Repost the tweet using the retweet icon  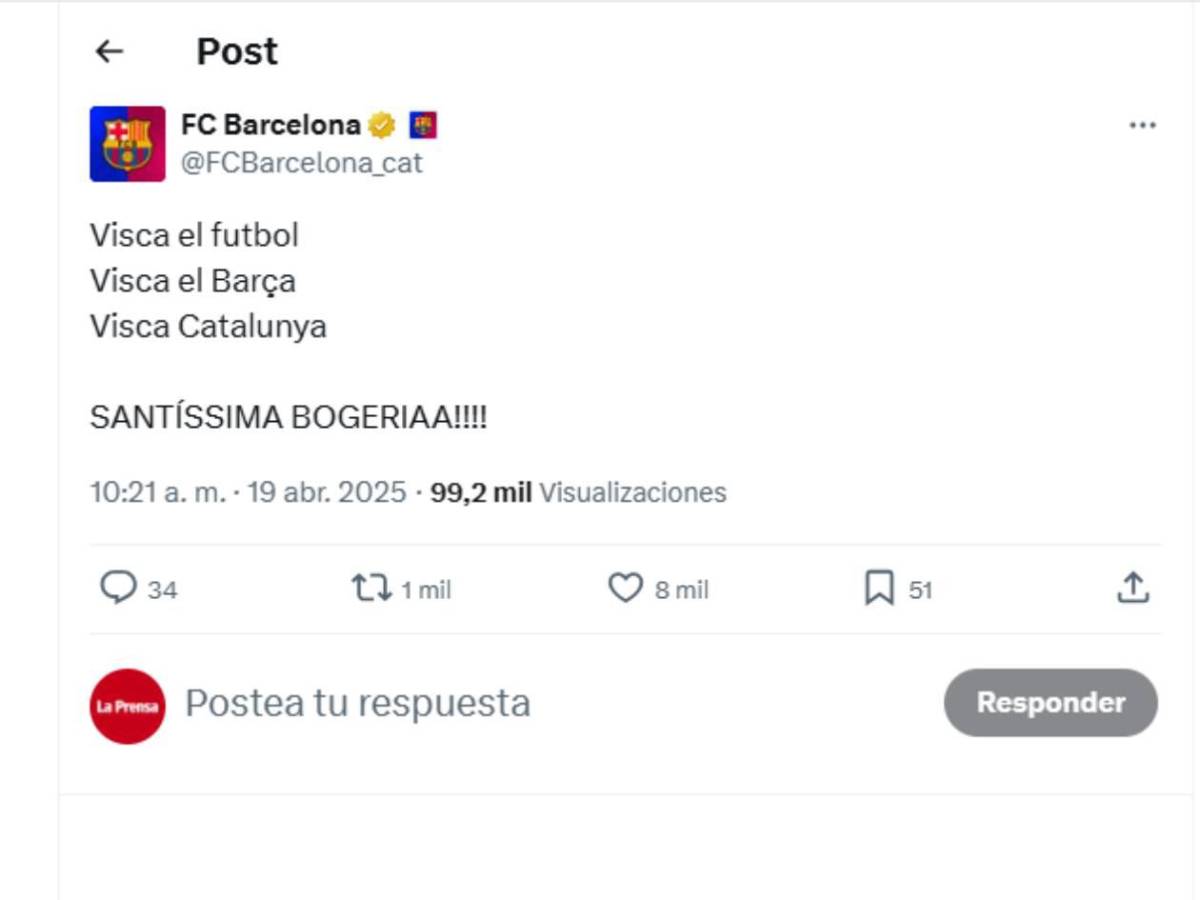pyautogui.click(x=372, y=589)
